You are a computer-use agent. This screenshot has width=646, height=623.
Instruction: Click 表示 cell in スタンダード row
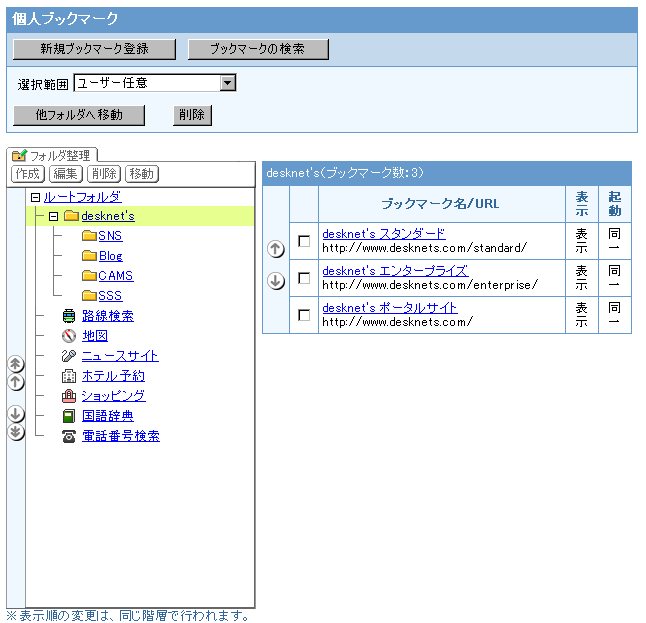click(x=582, y=241)
